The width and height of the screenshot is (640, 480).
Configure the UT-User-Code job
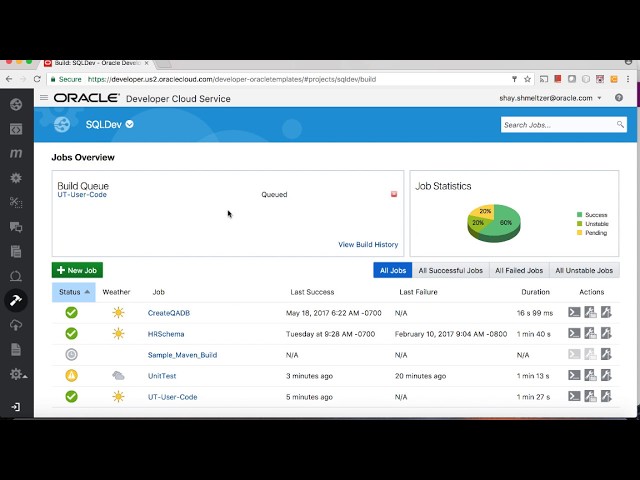point(590,396)
